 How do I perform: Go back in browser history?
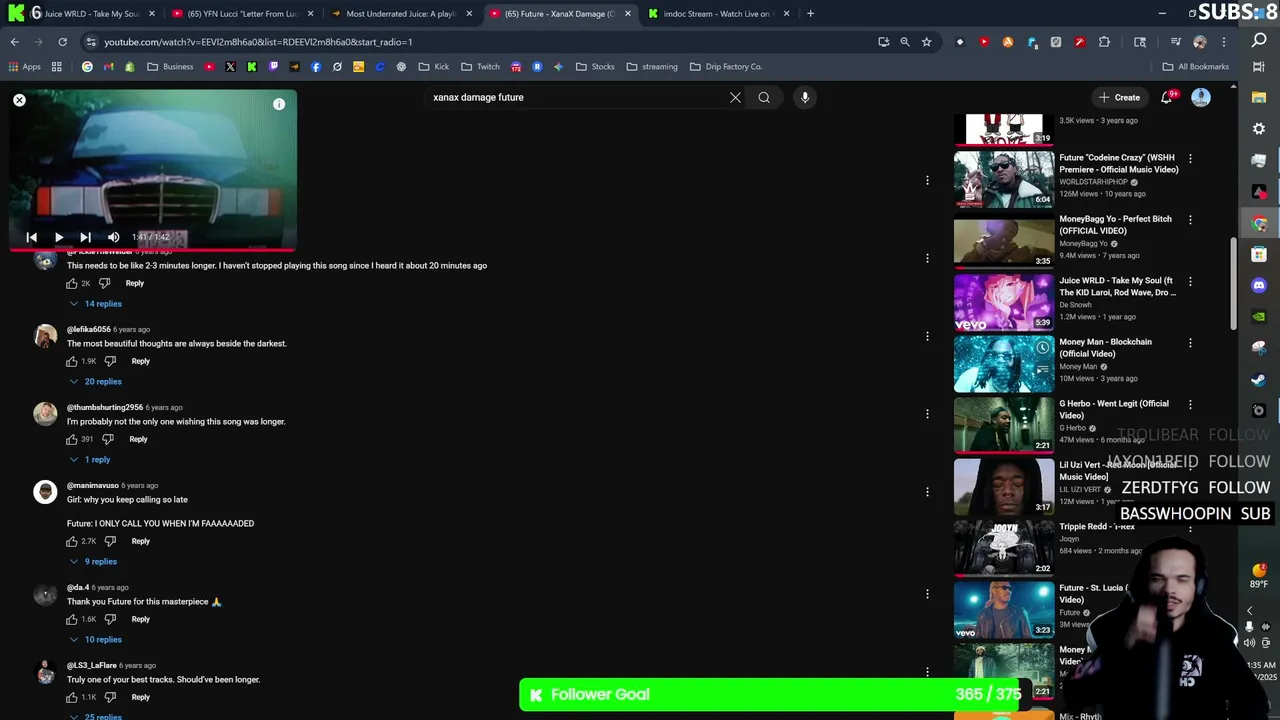[x=14, y=42]
